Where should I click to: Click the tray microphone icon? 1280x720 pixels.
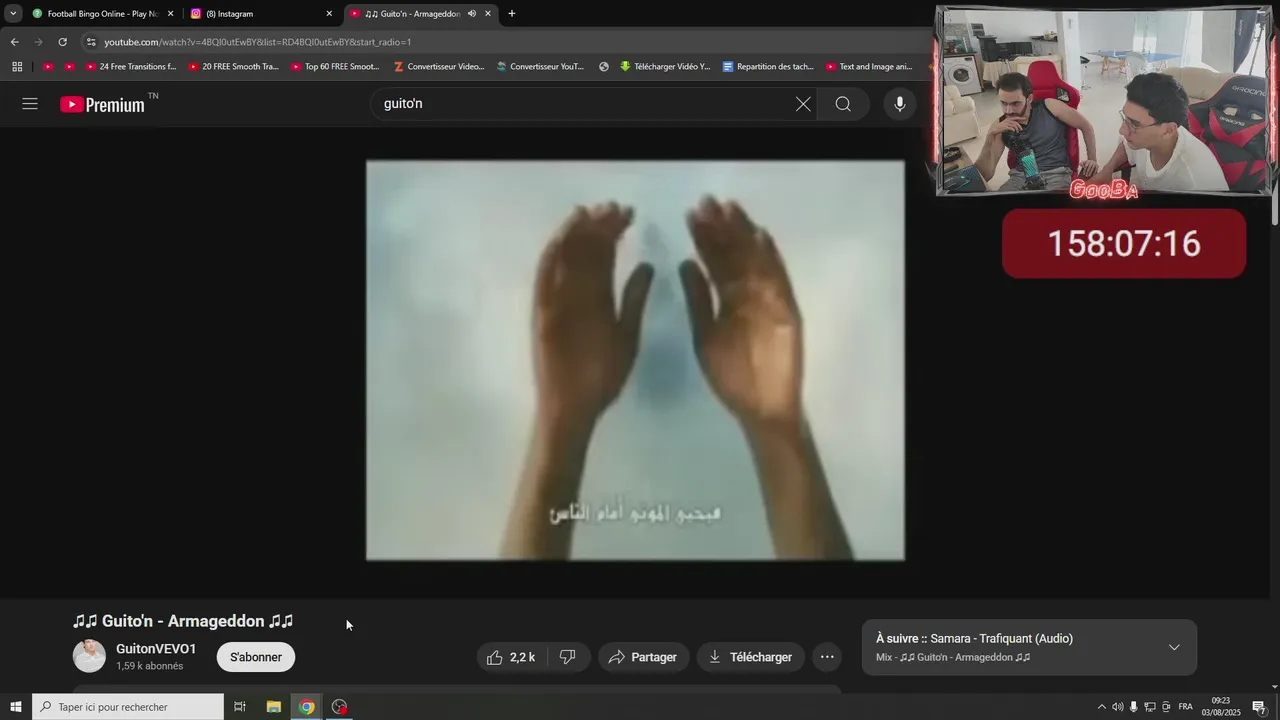click(x=1133, y=707)
